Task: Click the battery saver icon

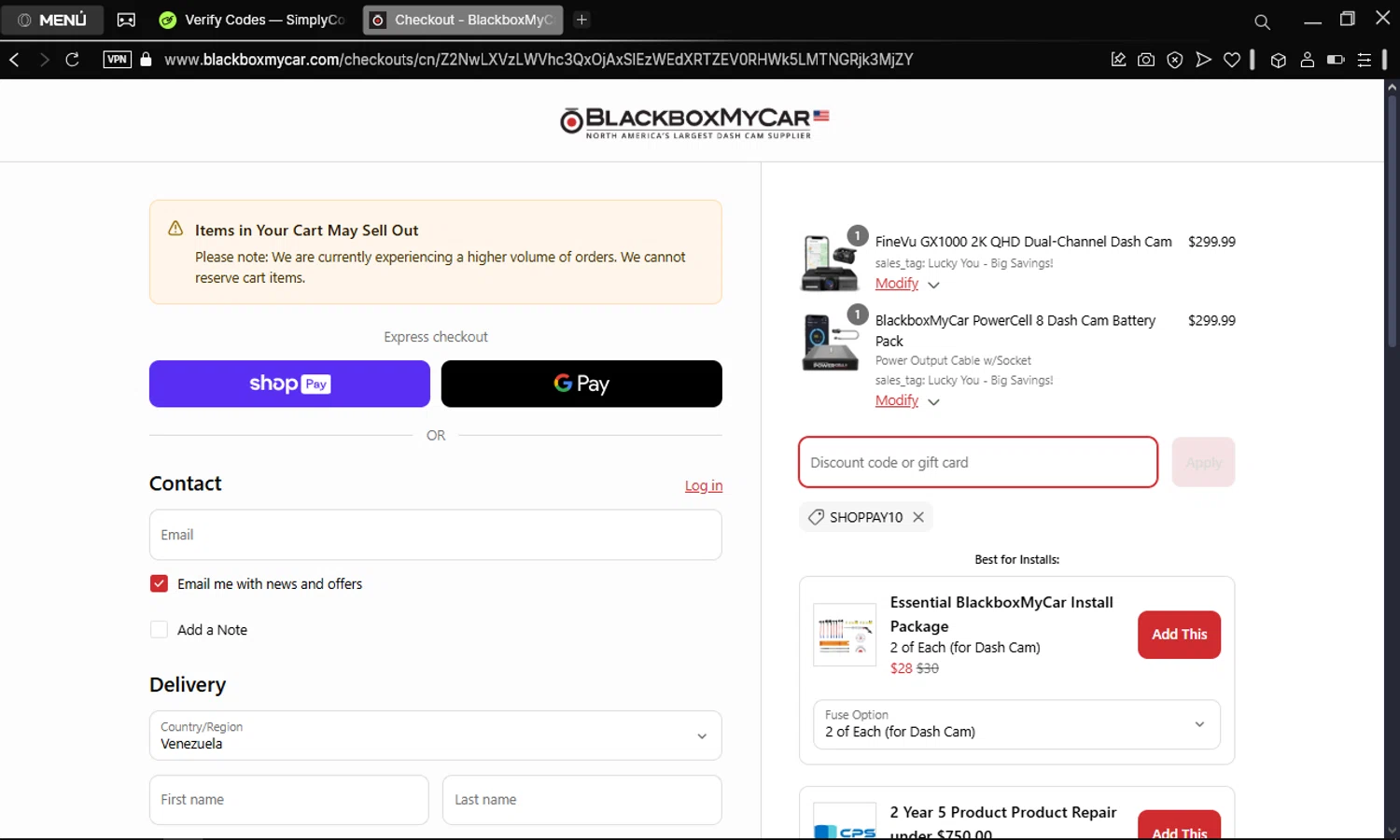Action: click(1336, 60)
